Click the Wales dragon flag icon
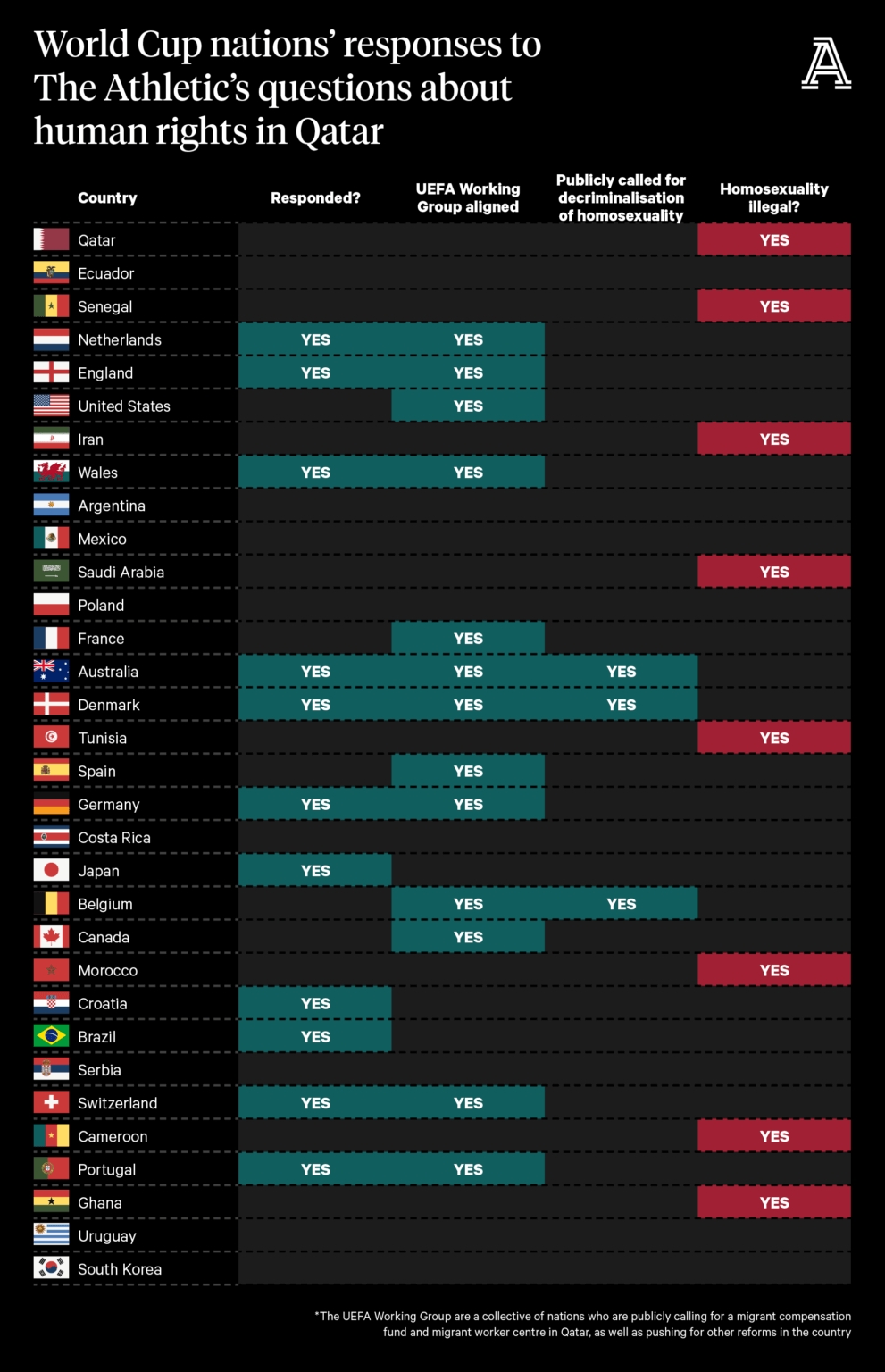885x1372 pixels. pos(51,472)
